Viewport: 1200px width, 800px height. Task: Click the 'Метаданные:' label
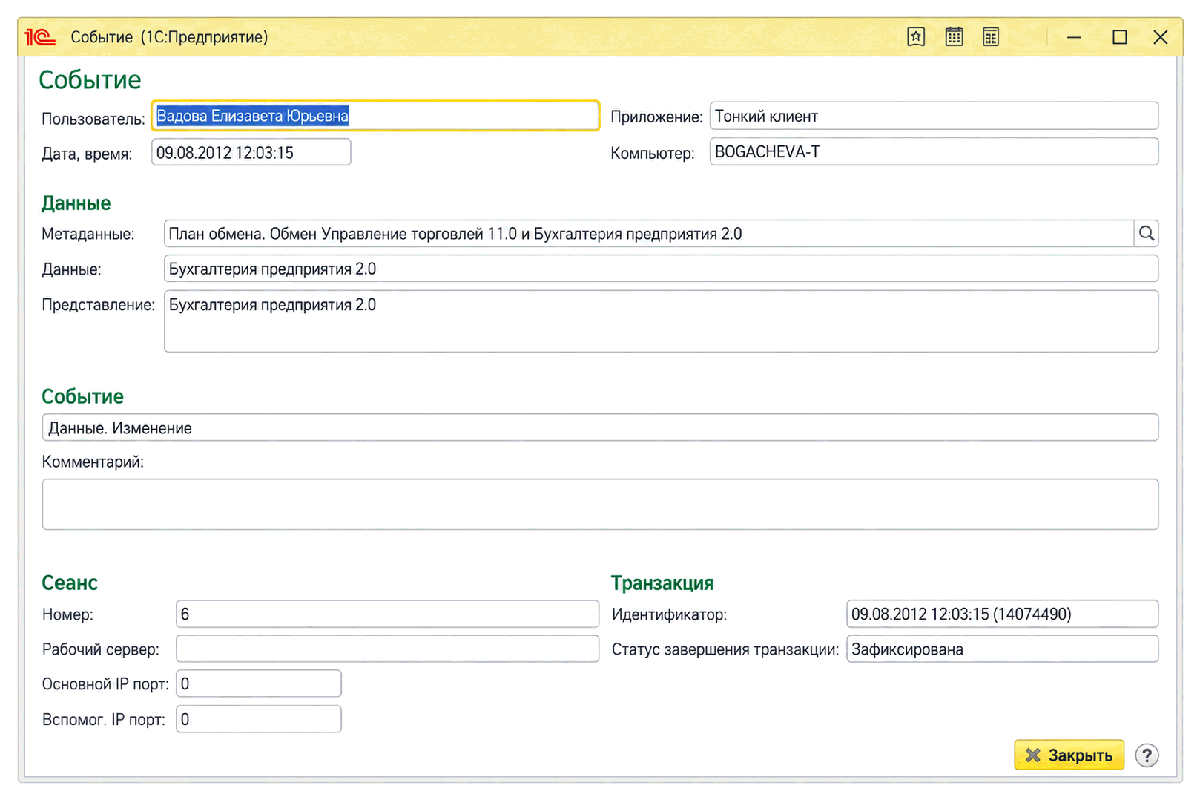click(x=88, y=234)
